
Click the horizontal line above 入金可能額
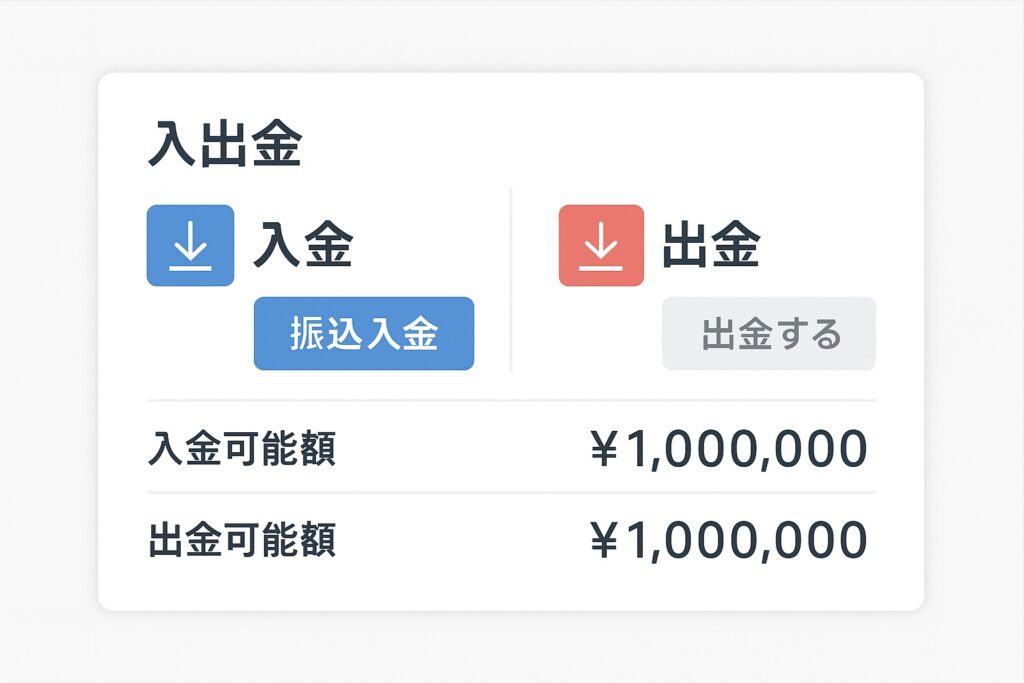511,400
